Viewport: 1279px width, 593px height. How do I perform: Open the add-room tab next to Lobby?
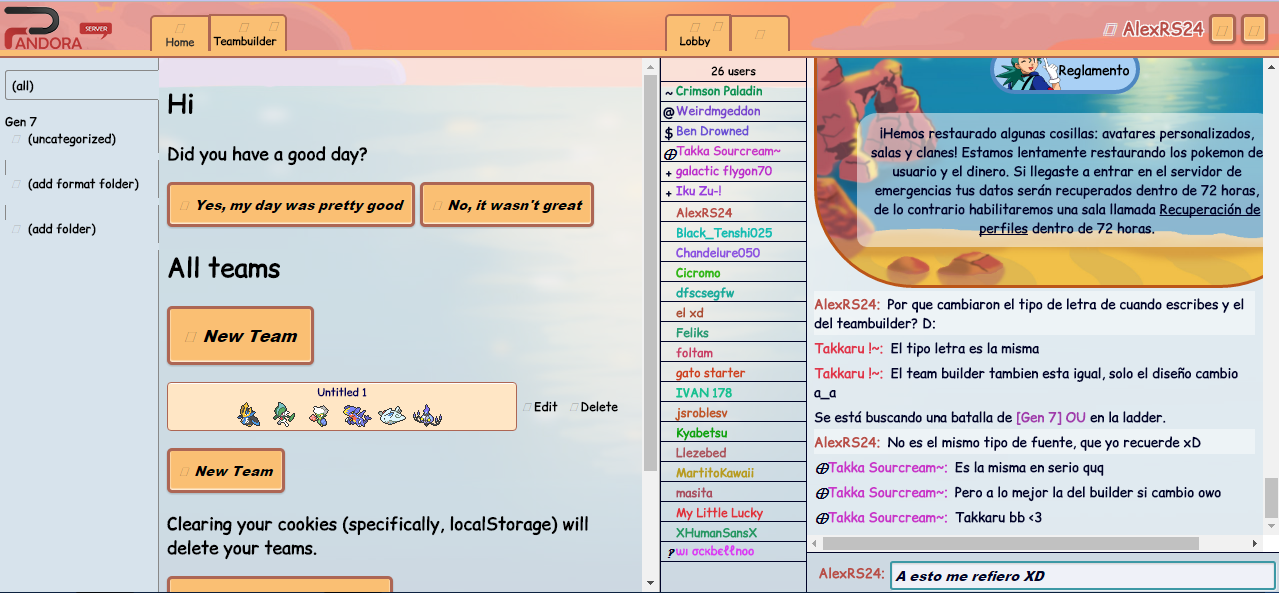click(x=760, y=34)
